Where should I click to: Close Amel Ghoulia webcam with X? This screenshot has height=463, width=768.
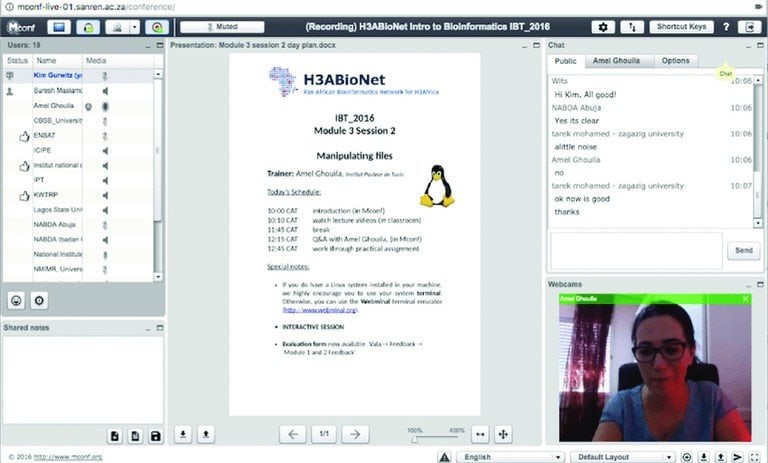pyautogui.click(x=745, y=299)
